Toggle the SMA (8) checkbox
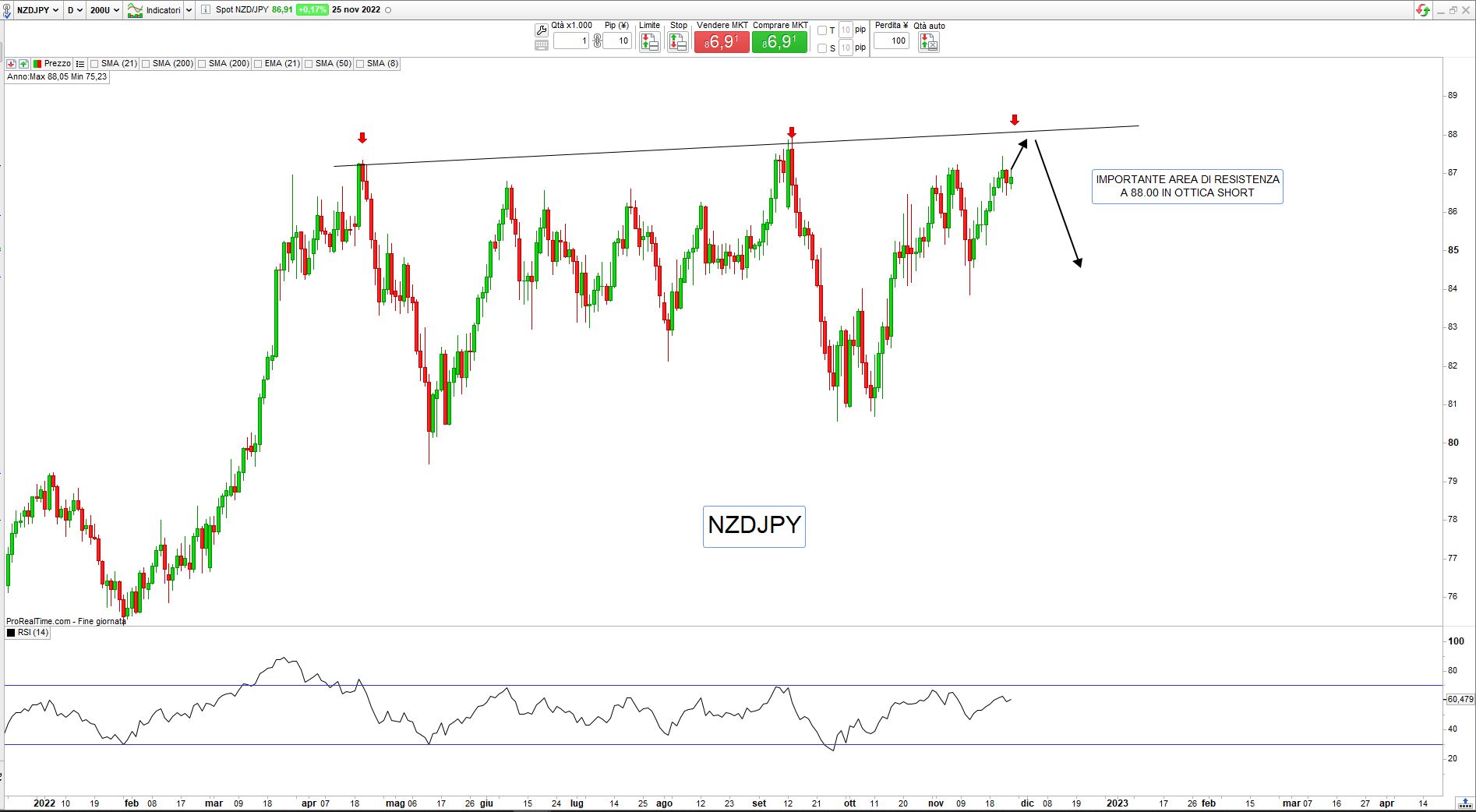Viewport: 1476px width, 812px height. (x=360, y=64)
